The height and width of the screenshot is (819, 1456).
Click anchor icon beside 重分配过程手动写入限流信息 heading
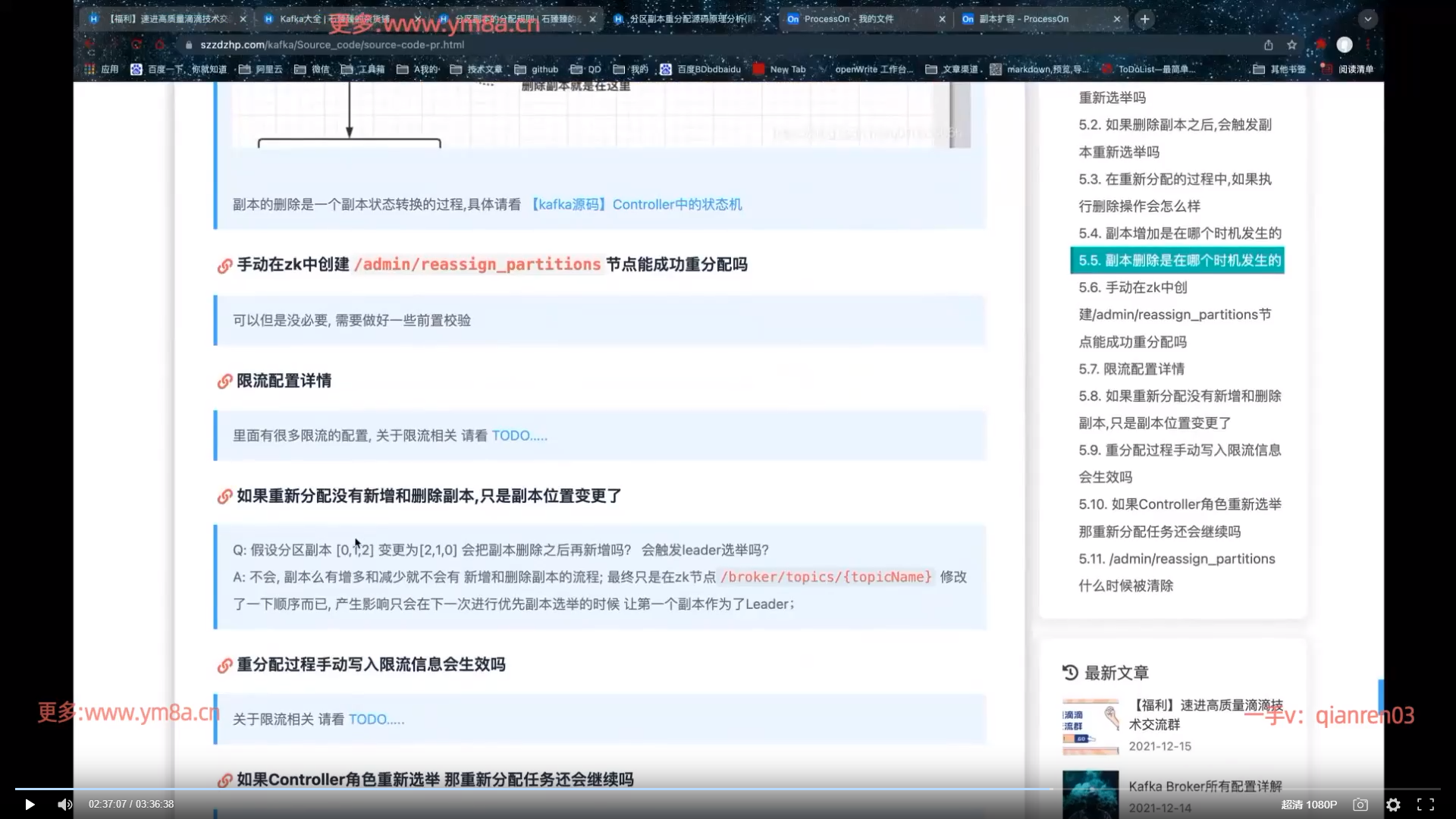(x=224, y=666)
